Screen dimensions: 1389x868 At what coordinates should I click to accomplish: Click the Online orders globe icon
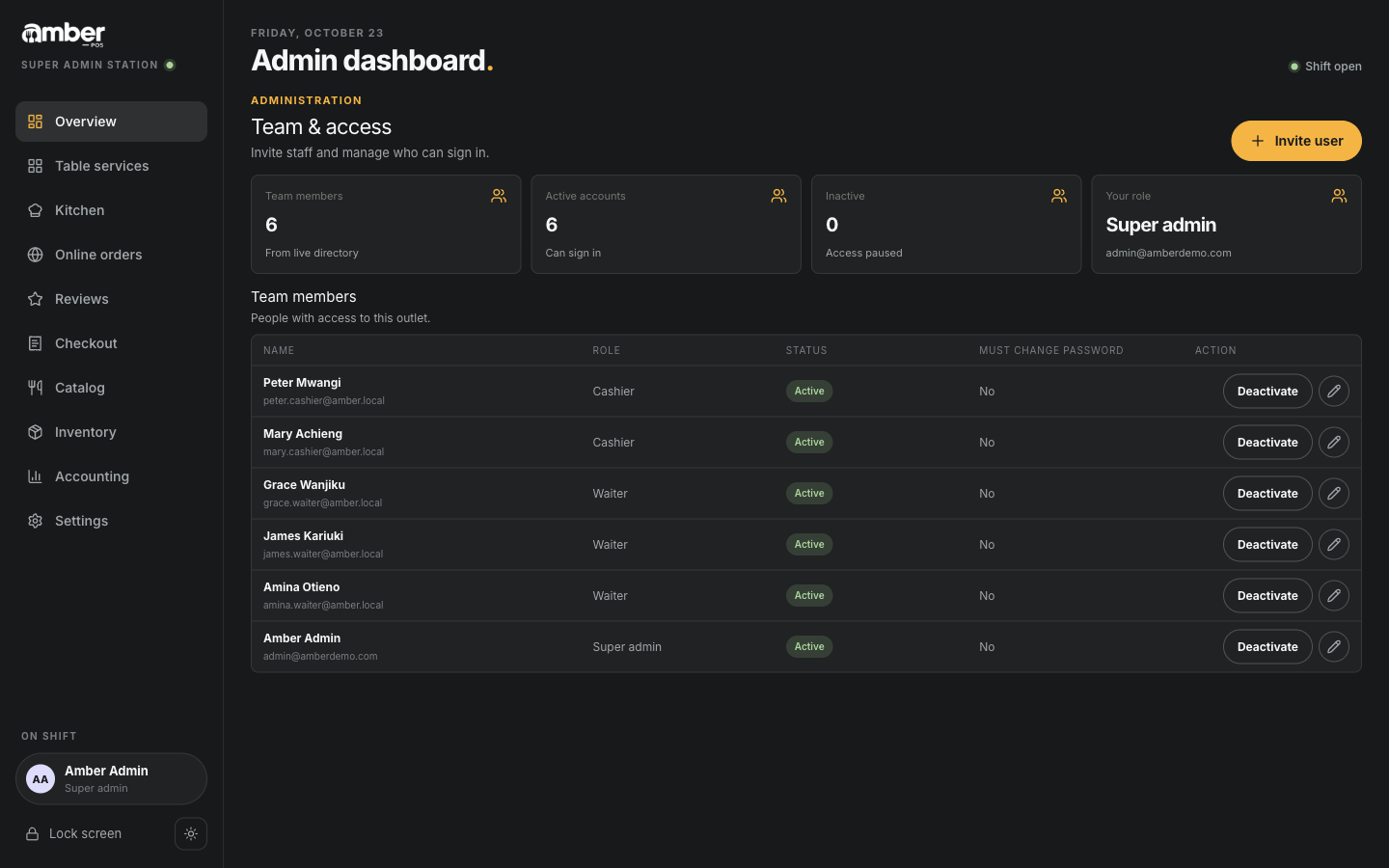point(35,255)
